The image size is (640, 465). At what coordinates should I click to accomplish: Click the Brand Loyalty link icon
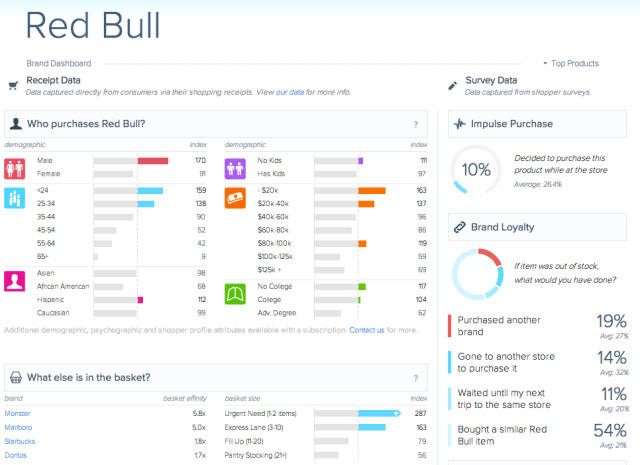click(459, 227)
